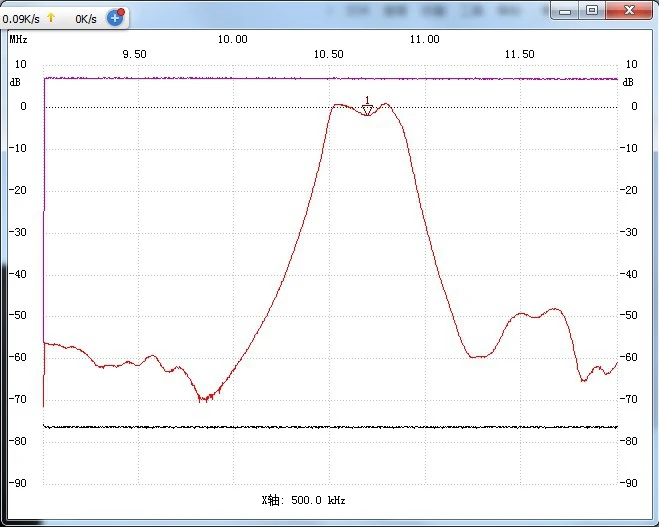Viewport: 659px width, 527px height.
Task: Click the 0K/s download speed readout
Action: point(86,19)
